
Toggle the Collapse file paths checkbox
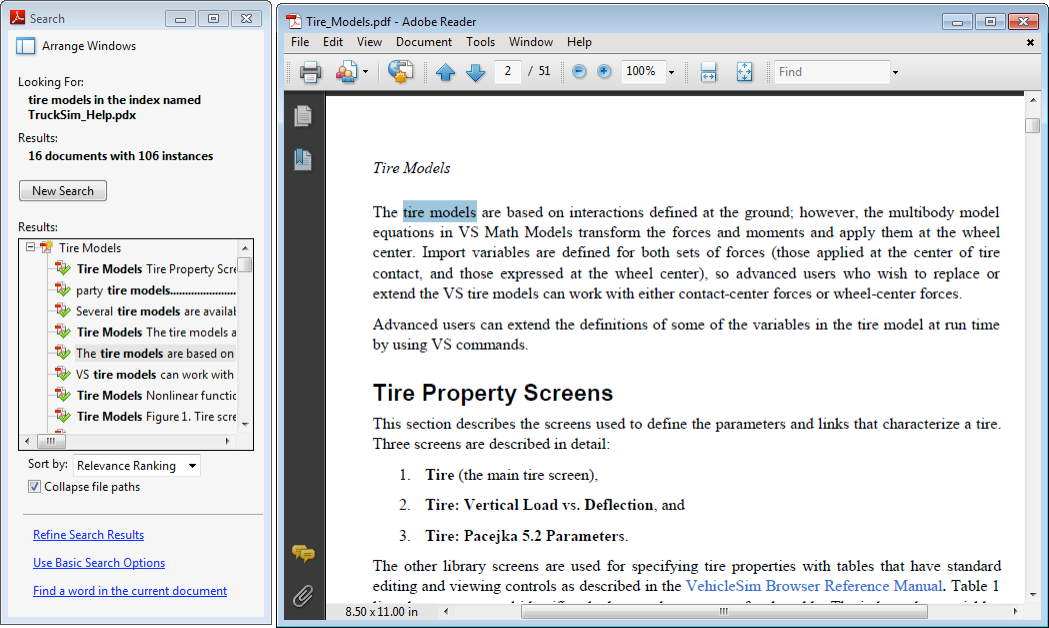click(x=34, y=487)
